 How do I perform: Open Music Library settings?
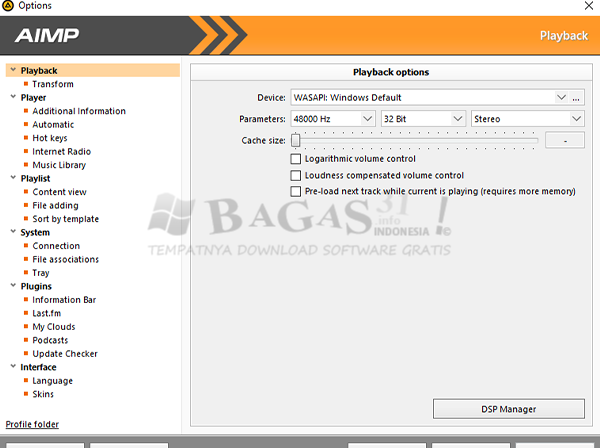pyautogui.click(x=59, y=165)
